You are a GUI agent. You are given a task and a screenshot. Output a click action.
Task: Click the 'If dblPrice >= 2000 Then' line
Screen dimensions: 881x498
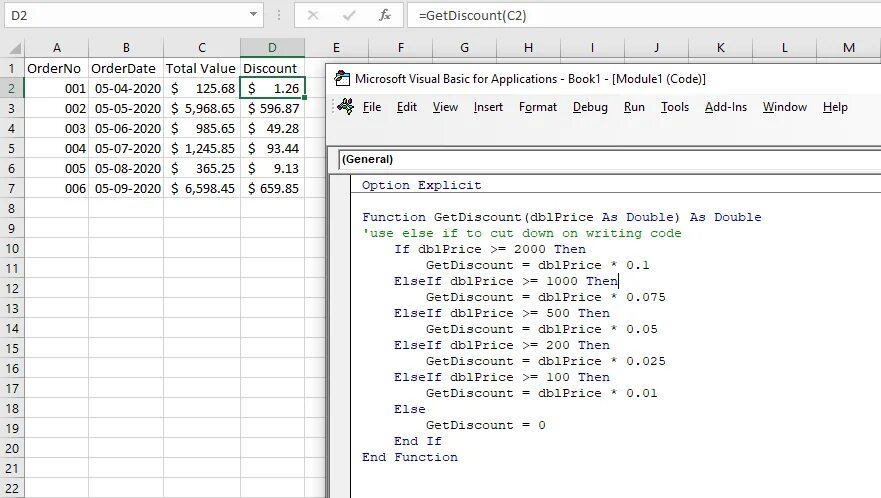point(490,249)
